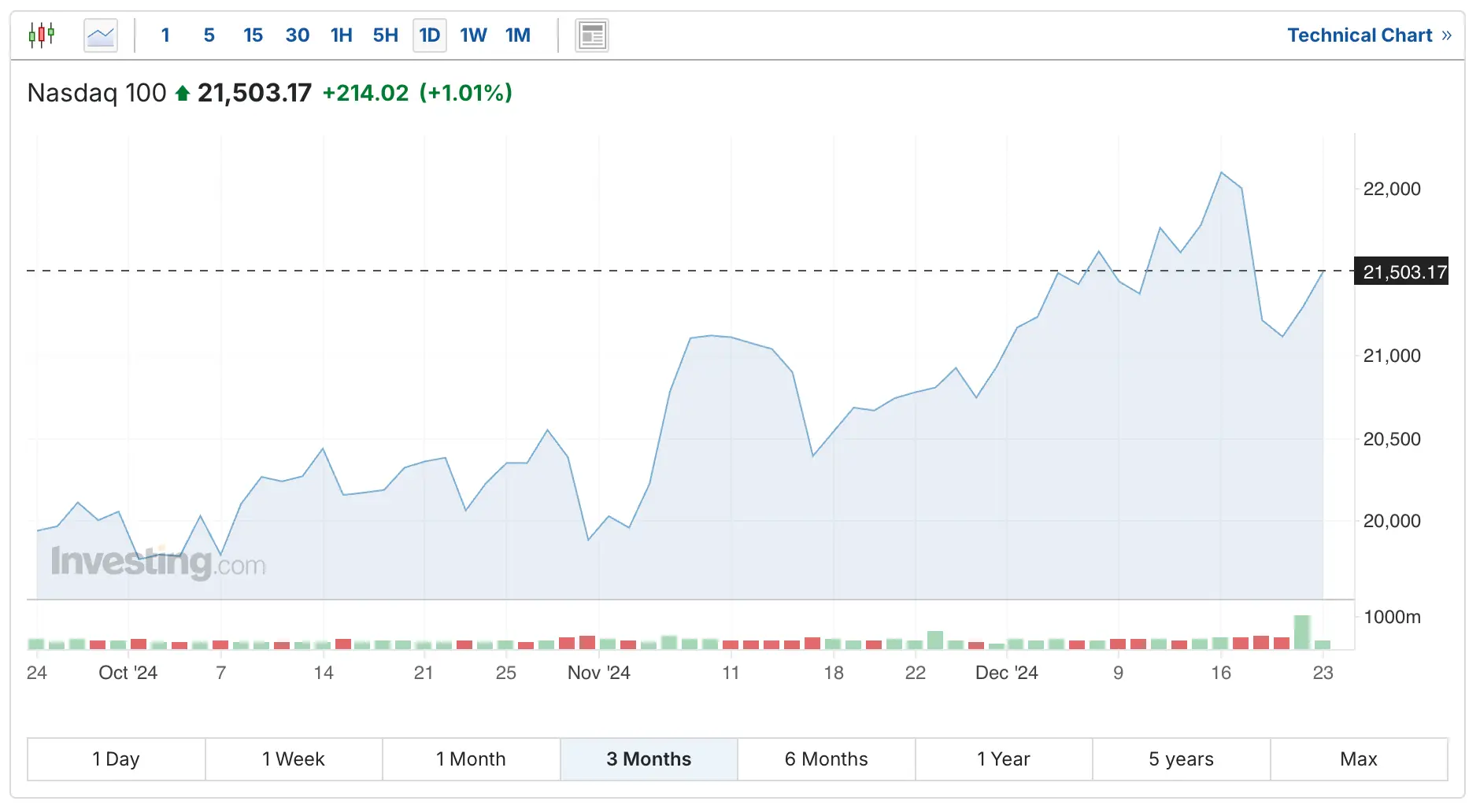The width and height of the screenshot is (1480, 812).
Task: Set interval to 15 minutes
Action: (x=253, y=35)
